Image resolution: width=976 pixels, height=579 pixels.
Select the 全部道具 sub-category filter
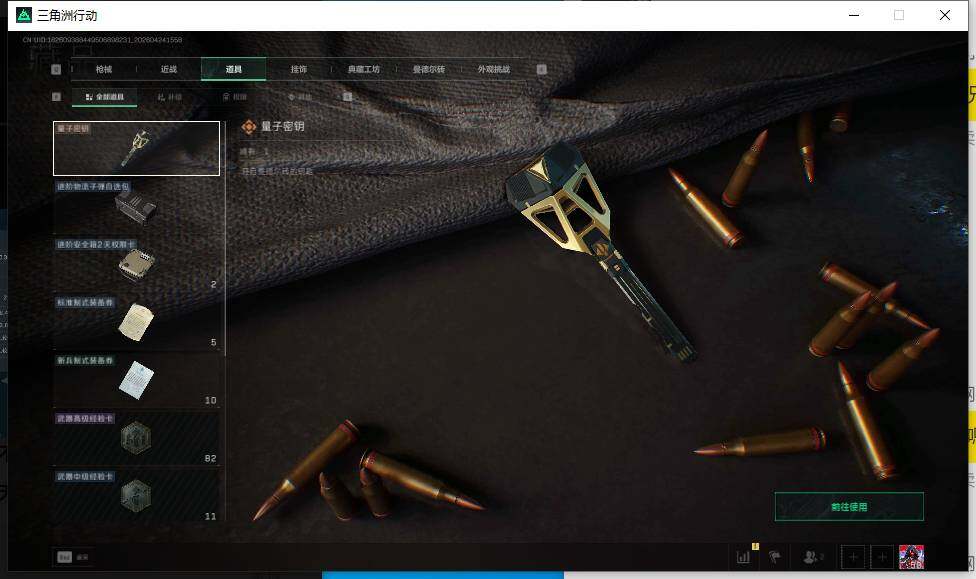[105, 97]
